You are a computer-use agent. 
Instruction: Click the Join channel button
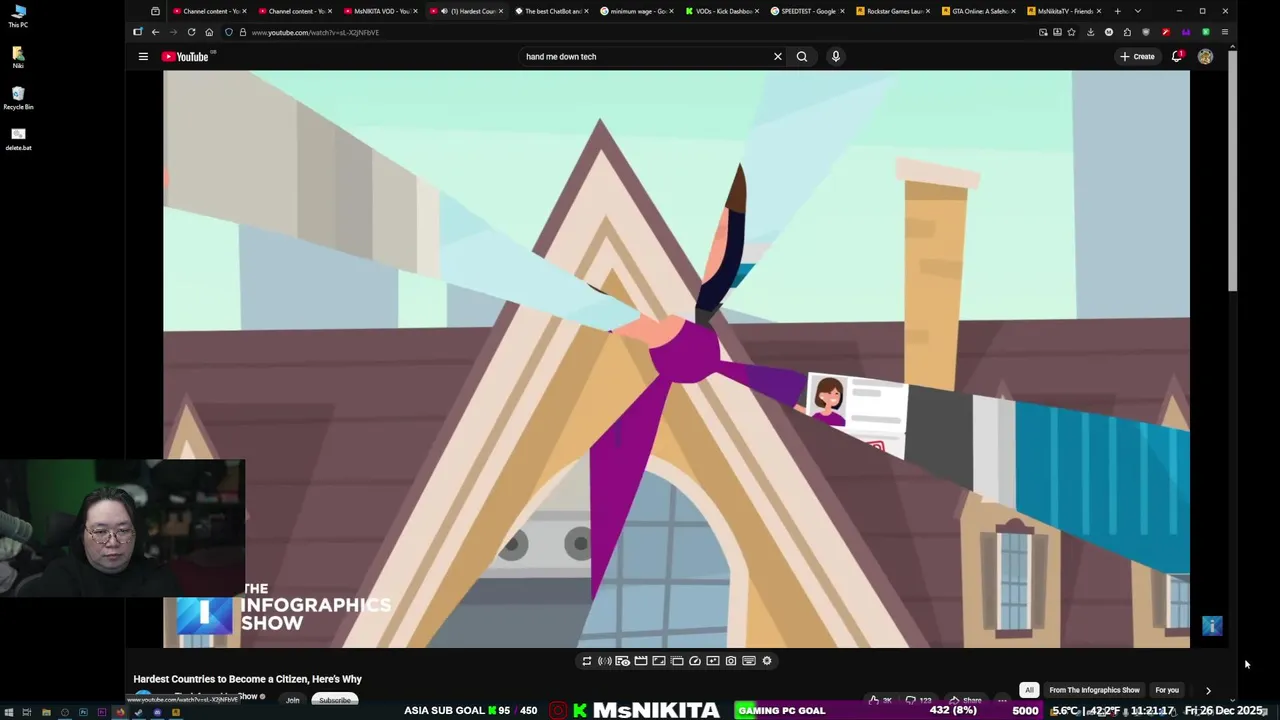[292, 700]
